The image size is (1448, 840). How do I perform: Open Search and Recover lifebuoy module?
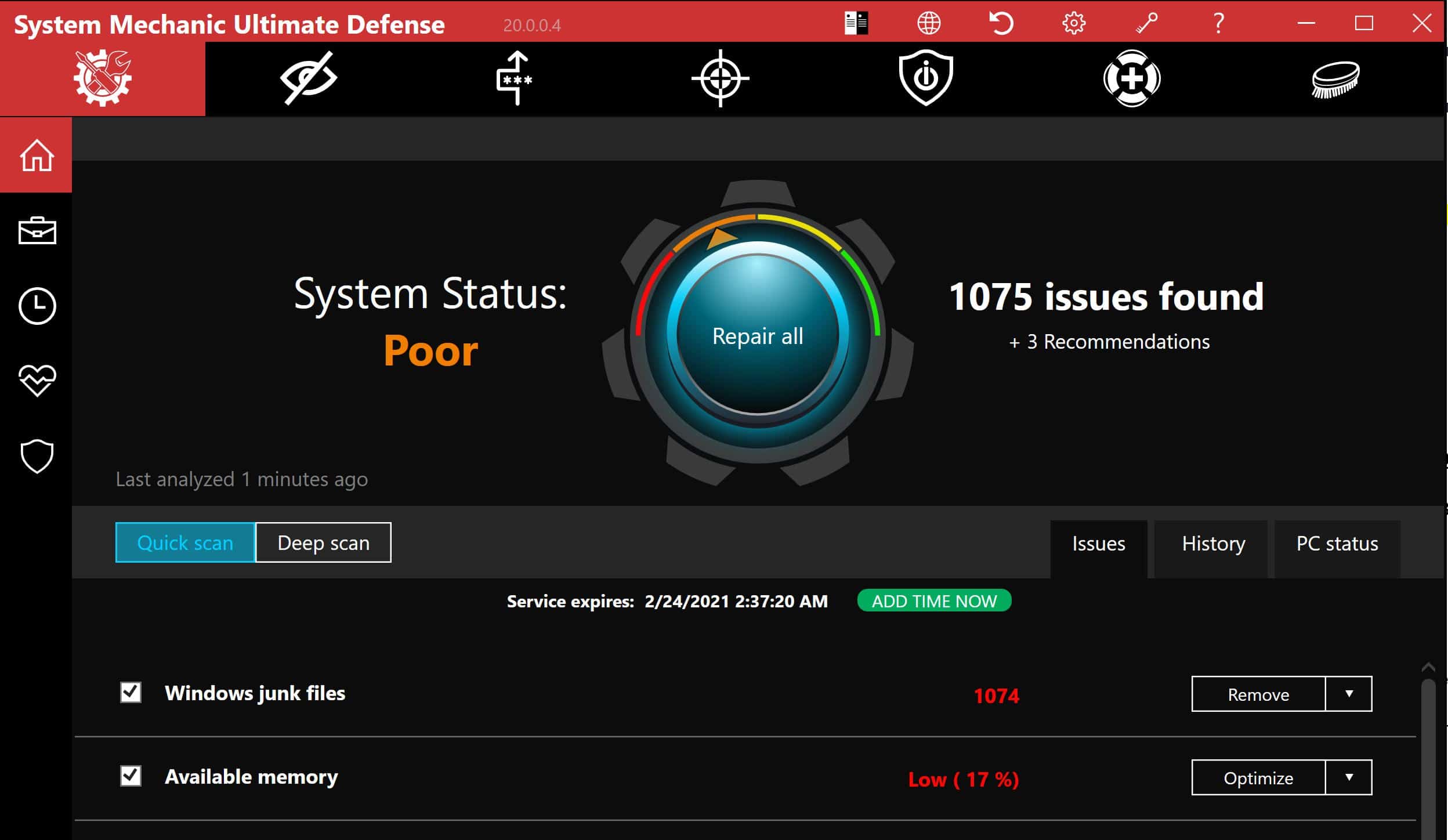pos(1131,78)
